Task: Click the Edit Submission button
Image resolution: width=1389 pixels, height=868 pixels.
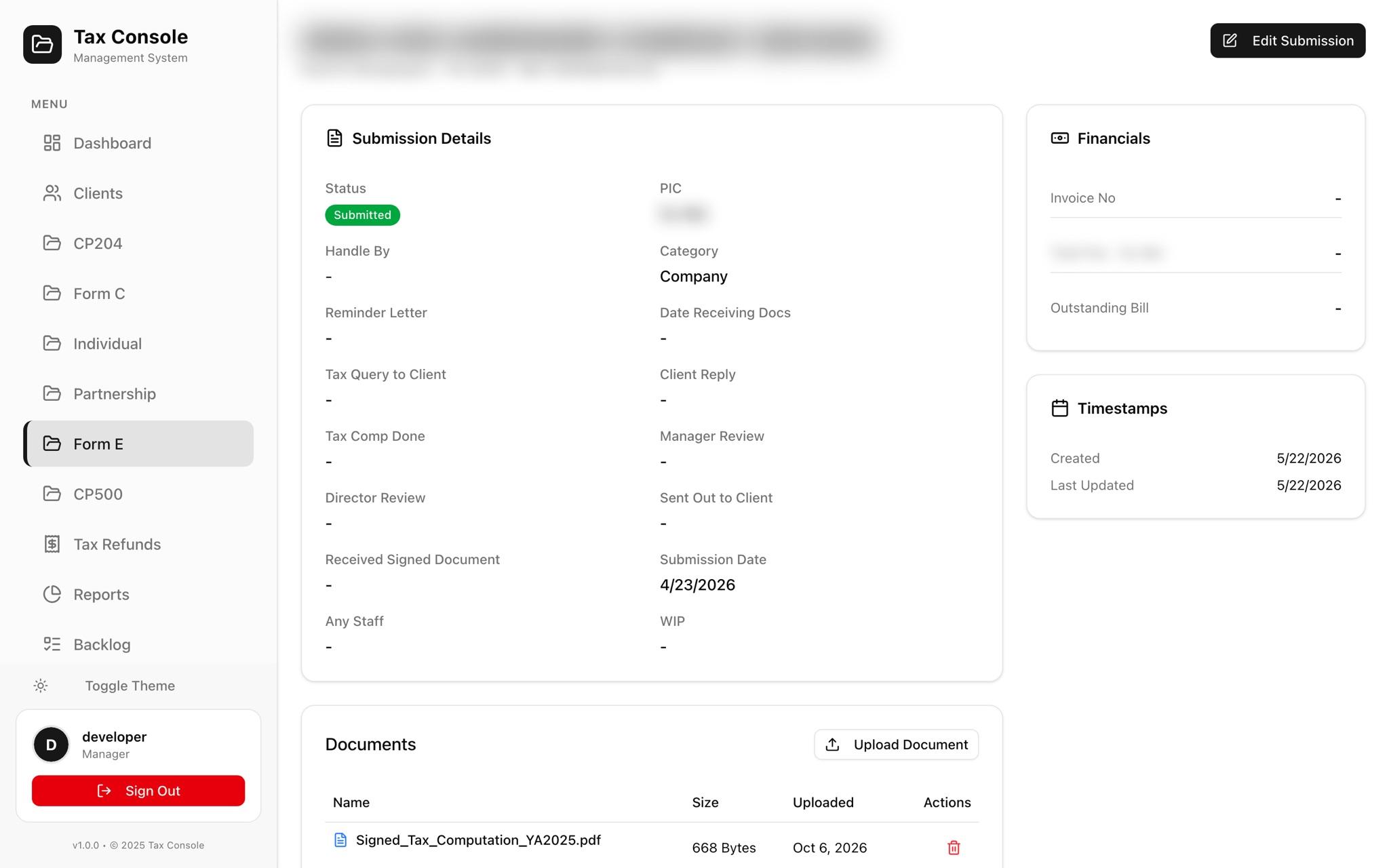Action: tap(1287, 41)
